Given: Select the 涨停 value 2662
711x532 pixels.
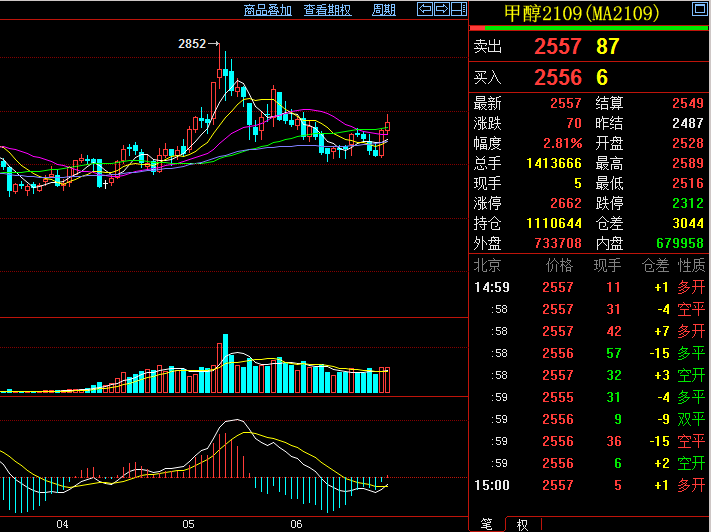Looking at the screenshot, I should coord(566,203).
